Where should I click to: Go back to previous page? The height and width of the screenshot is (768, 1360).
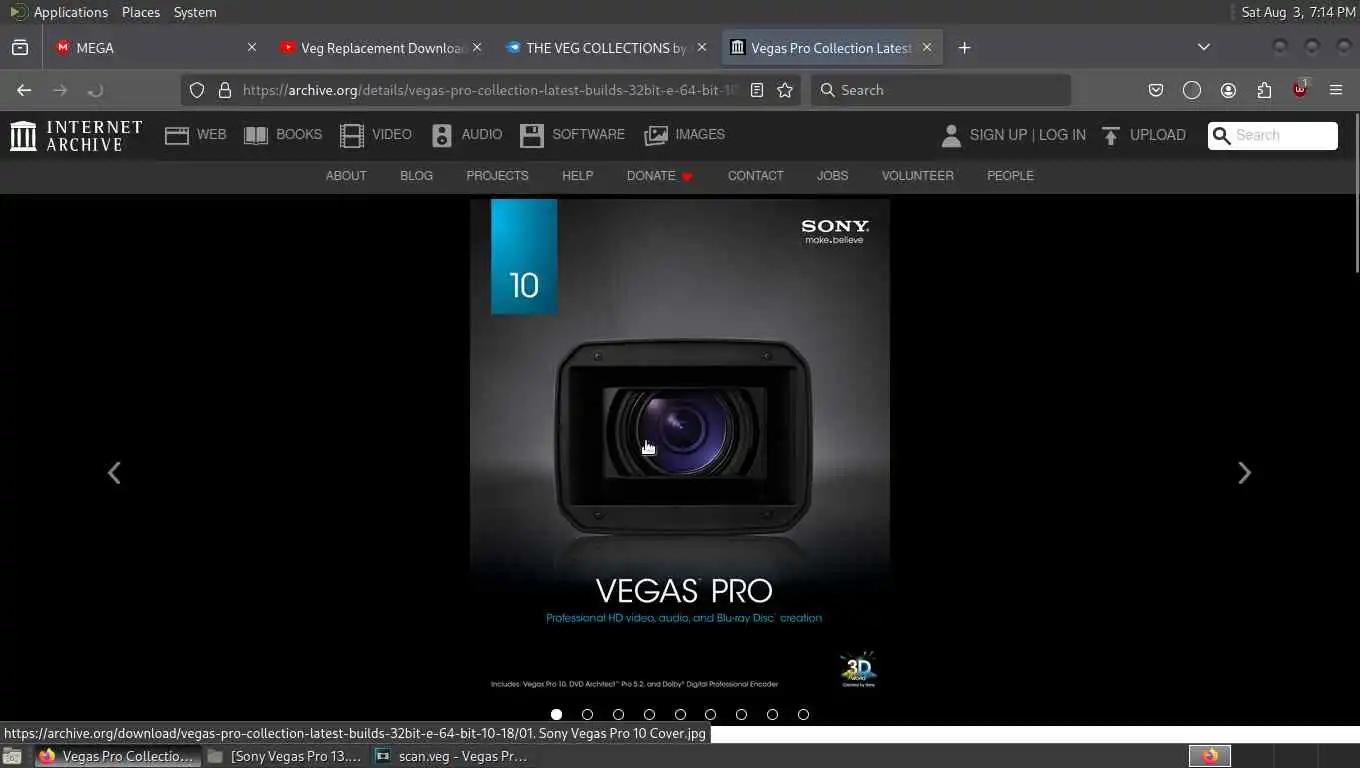pyautogui.click(x=24, y=90)
